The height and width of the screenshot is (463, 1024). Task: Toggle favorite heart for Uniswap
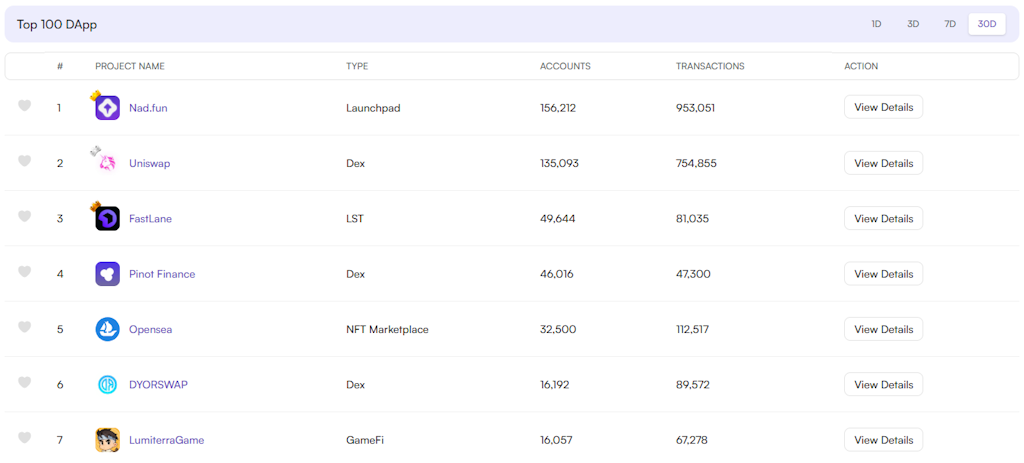coord(25,162)
